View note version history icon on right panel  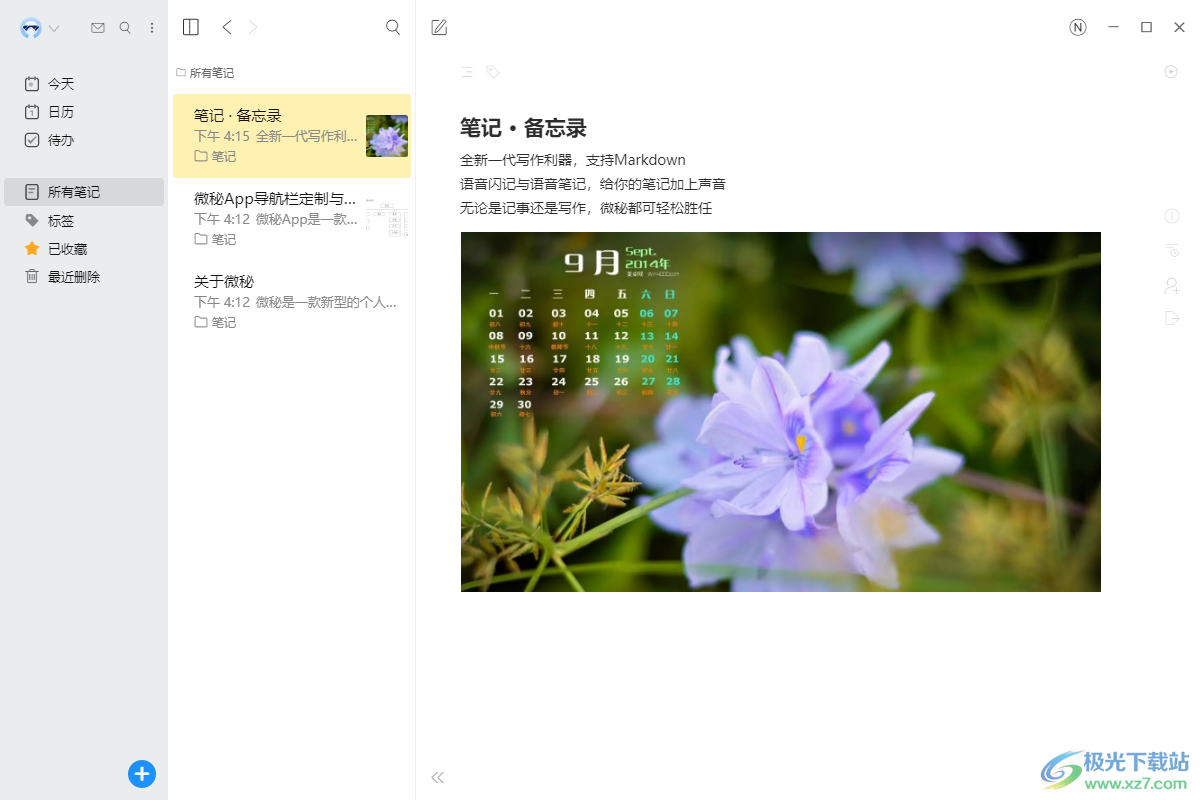pyautogui.click(x=1172, y=250)
